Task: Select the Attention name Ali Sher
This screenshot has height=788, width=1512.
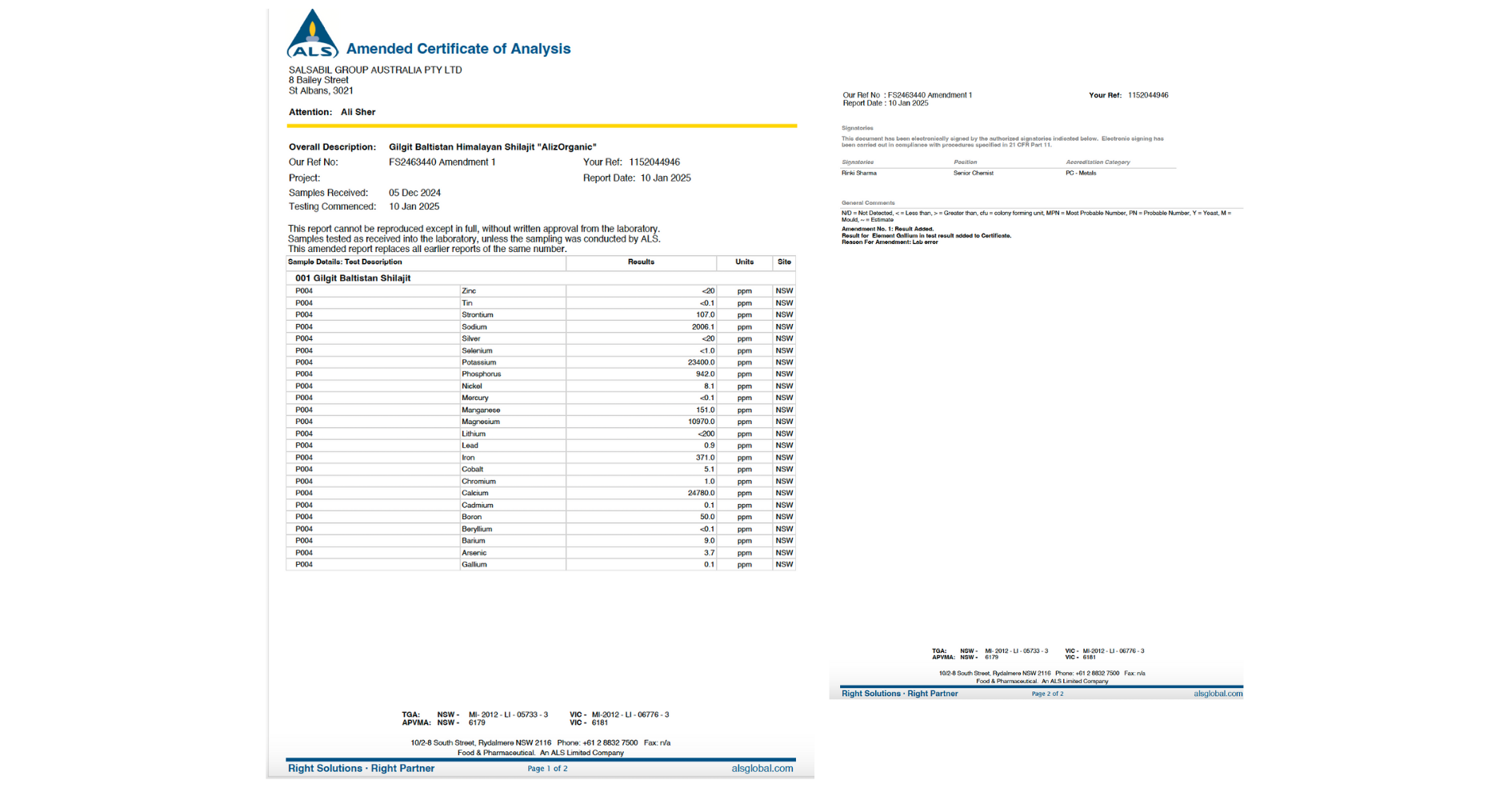Action: coord(358,113)
